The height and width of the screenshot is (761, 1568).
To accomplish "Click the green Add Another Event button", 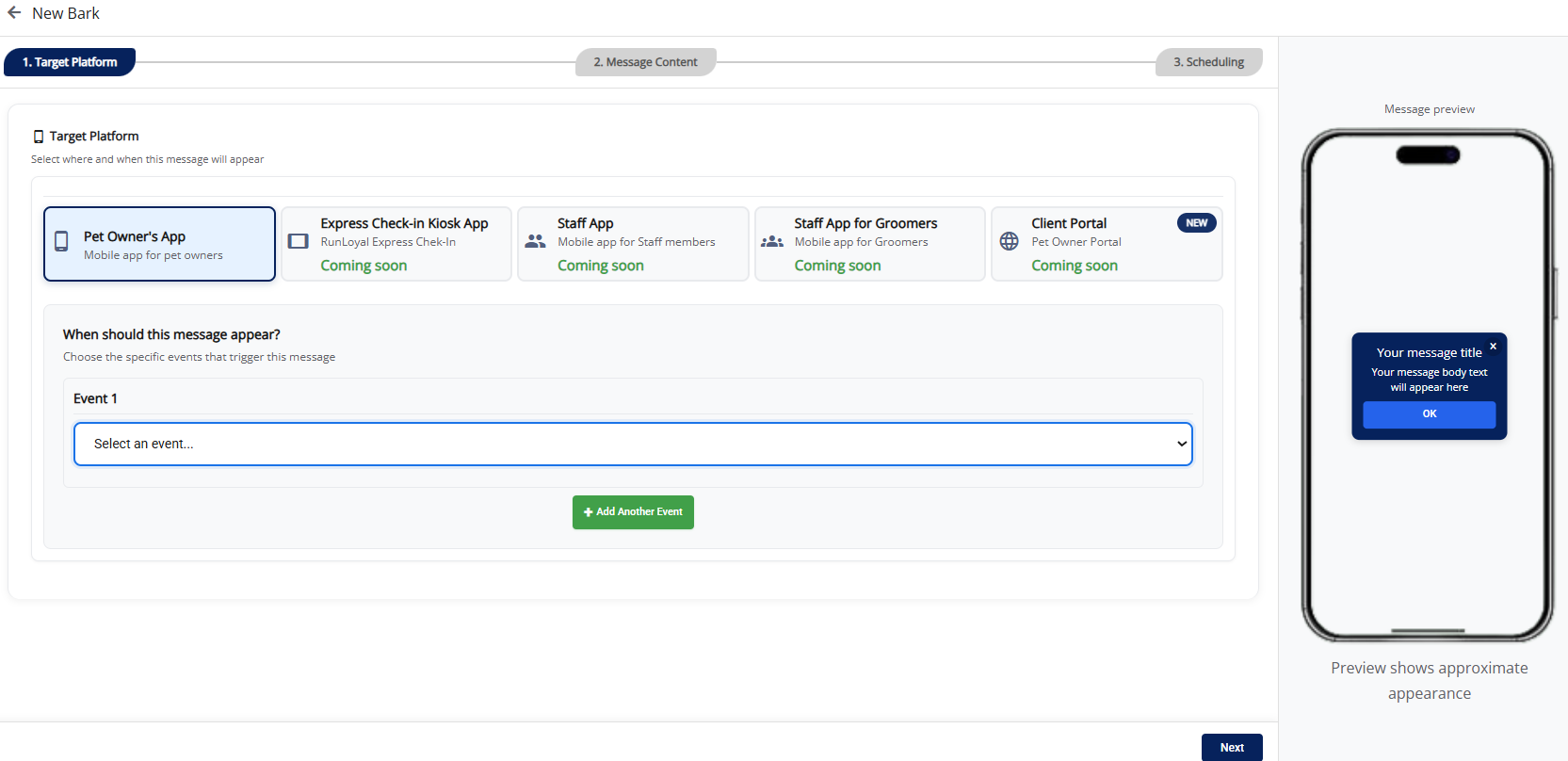I will (x=633, y=512).
